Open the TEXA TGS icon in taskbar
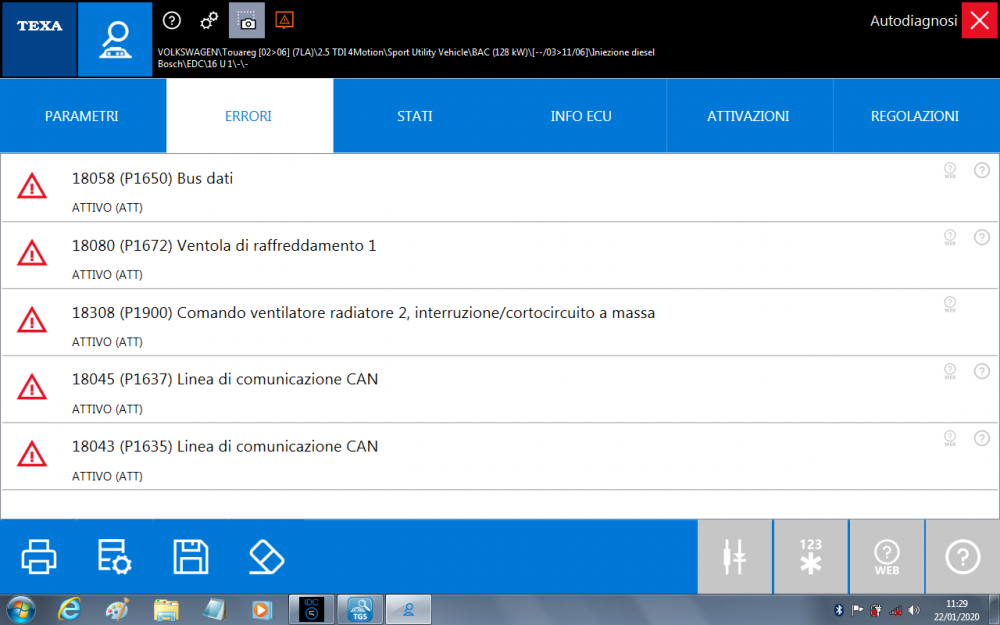 (359, 609)
